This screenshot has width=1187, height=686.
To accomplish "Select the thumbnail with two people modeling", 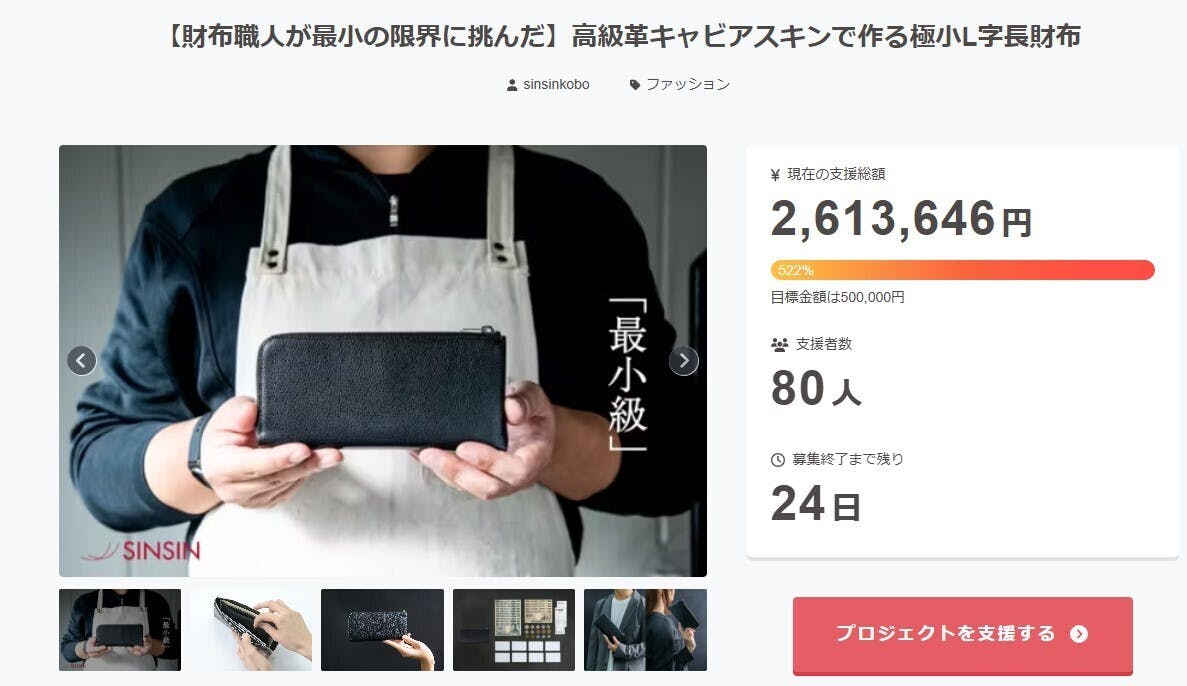I will pos(645,630).
